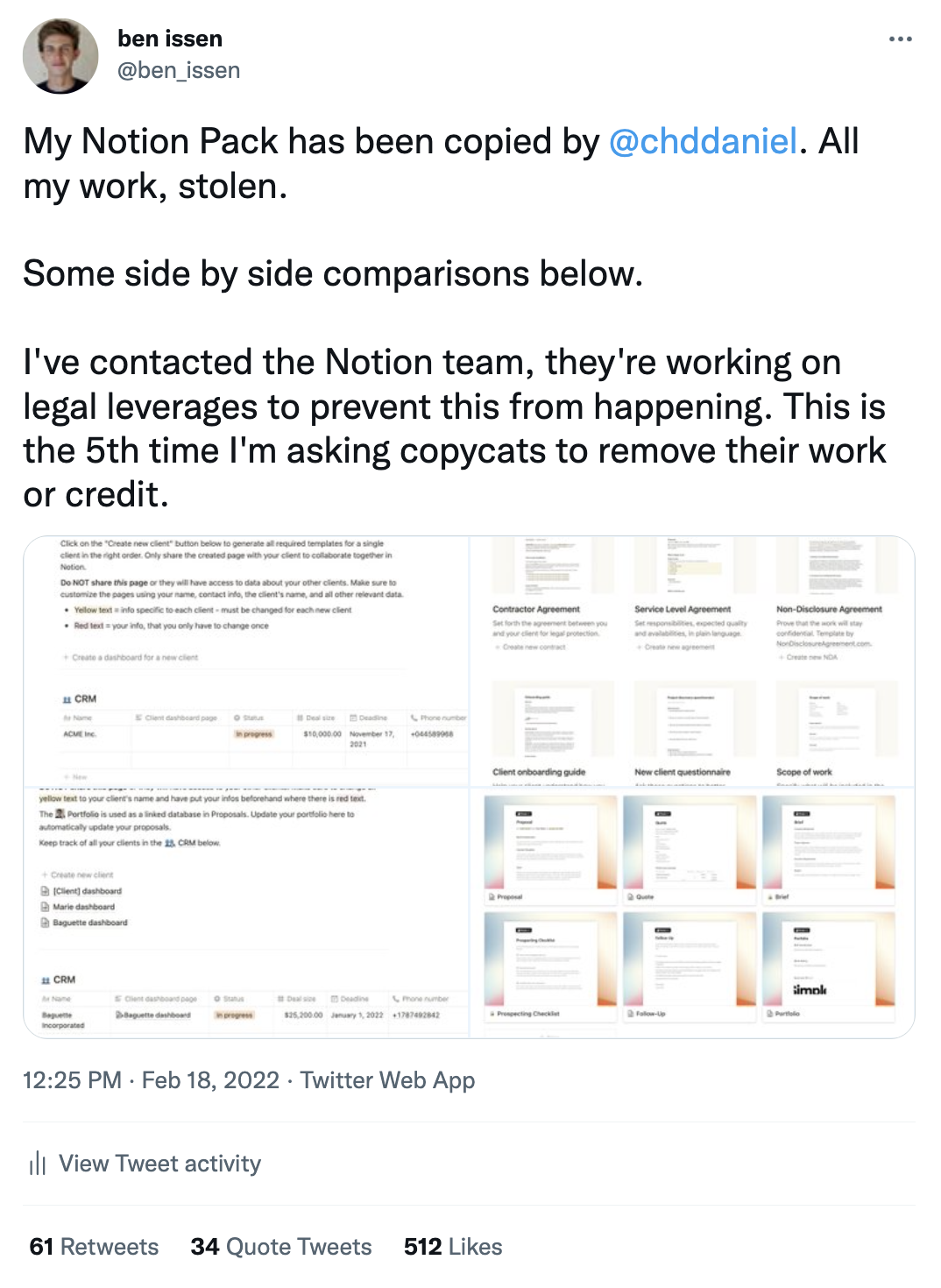Open bottom-left Baguette dashboard CRM image
The width and height of the screenshot is (941, 1288).
pos(246,913)
